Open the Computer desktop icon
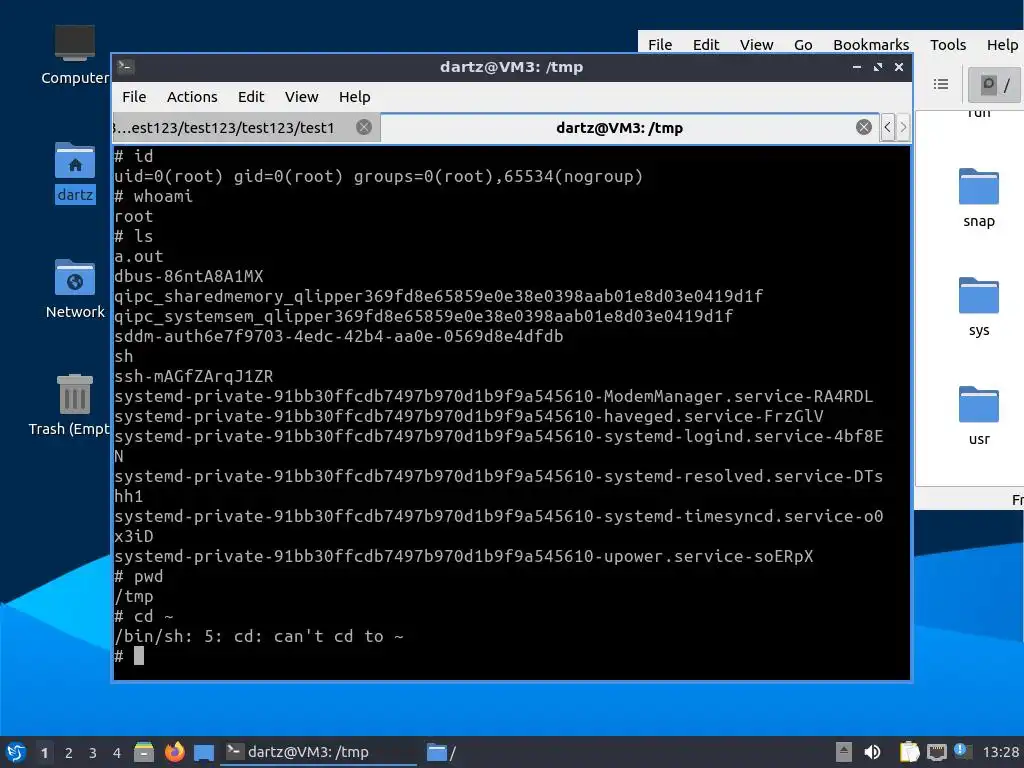The width and height of the screenshot is (1024, 768). click(74, 55)
